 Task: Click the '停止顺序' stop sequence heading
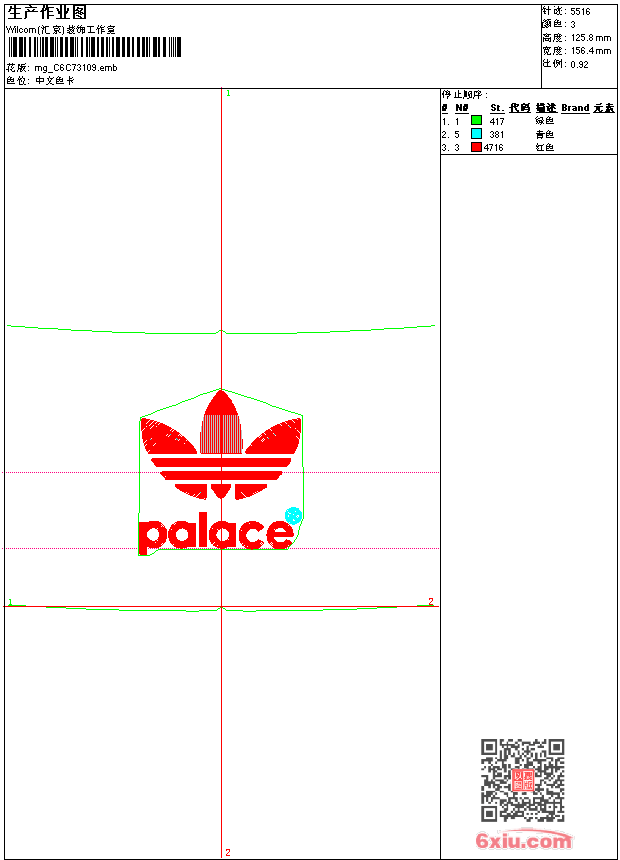click(464, 95)
